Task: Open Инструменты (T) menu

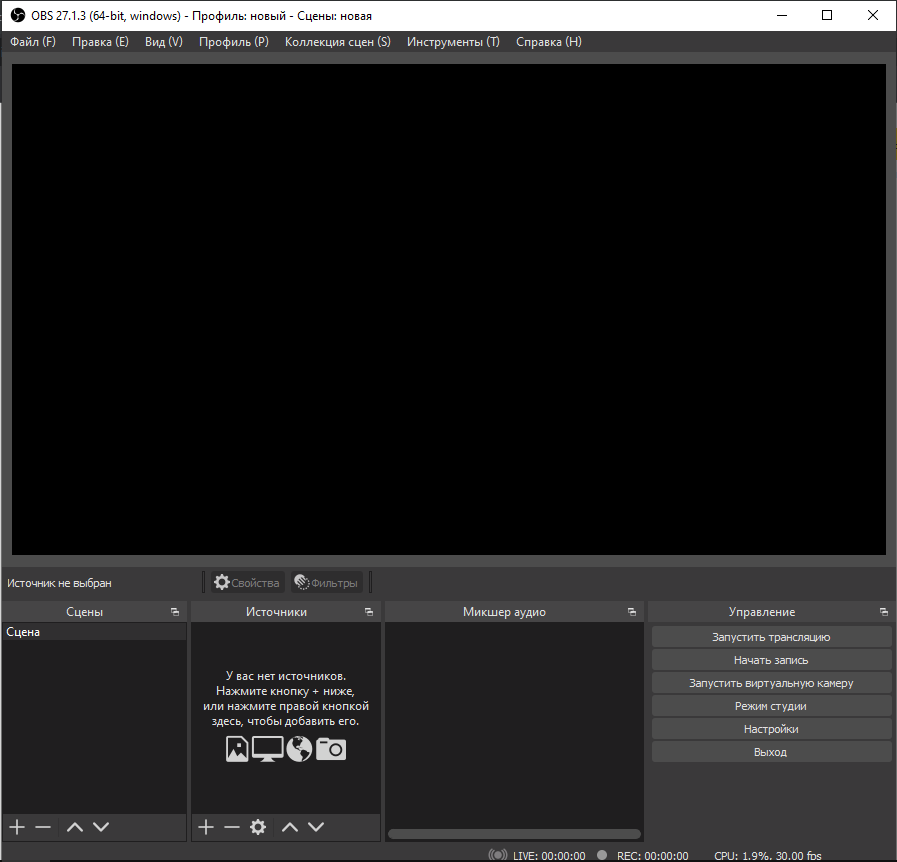Action: (453, 42)
